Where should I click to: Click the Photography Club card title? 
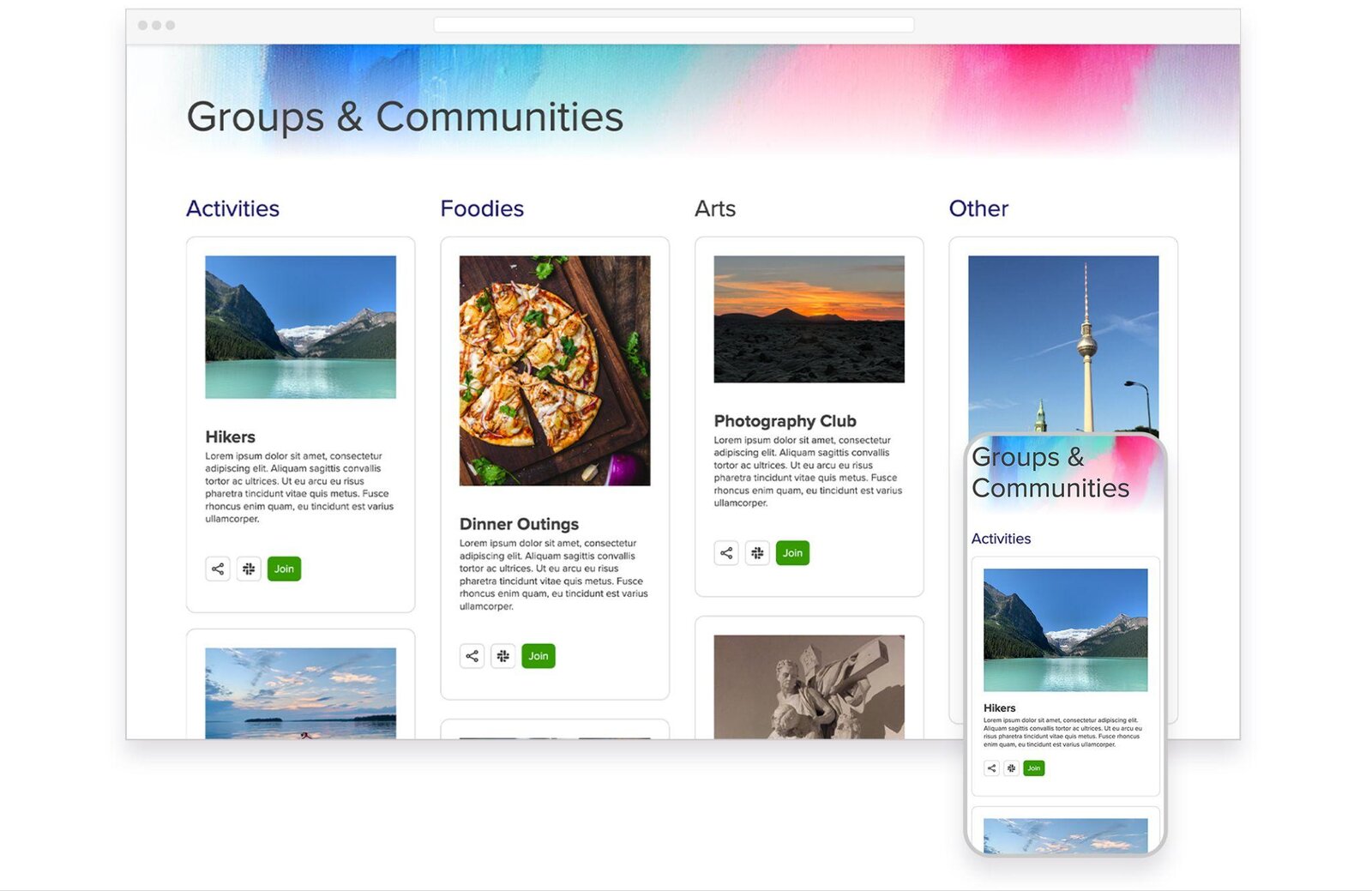coord(785,421)
